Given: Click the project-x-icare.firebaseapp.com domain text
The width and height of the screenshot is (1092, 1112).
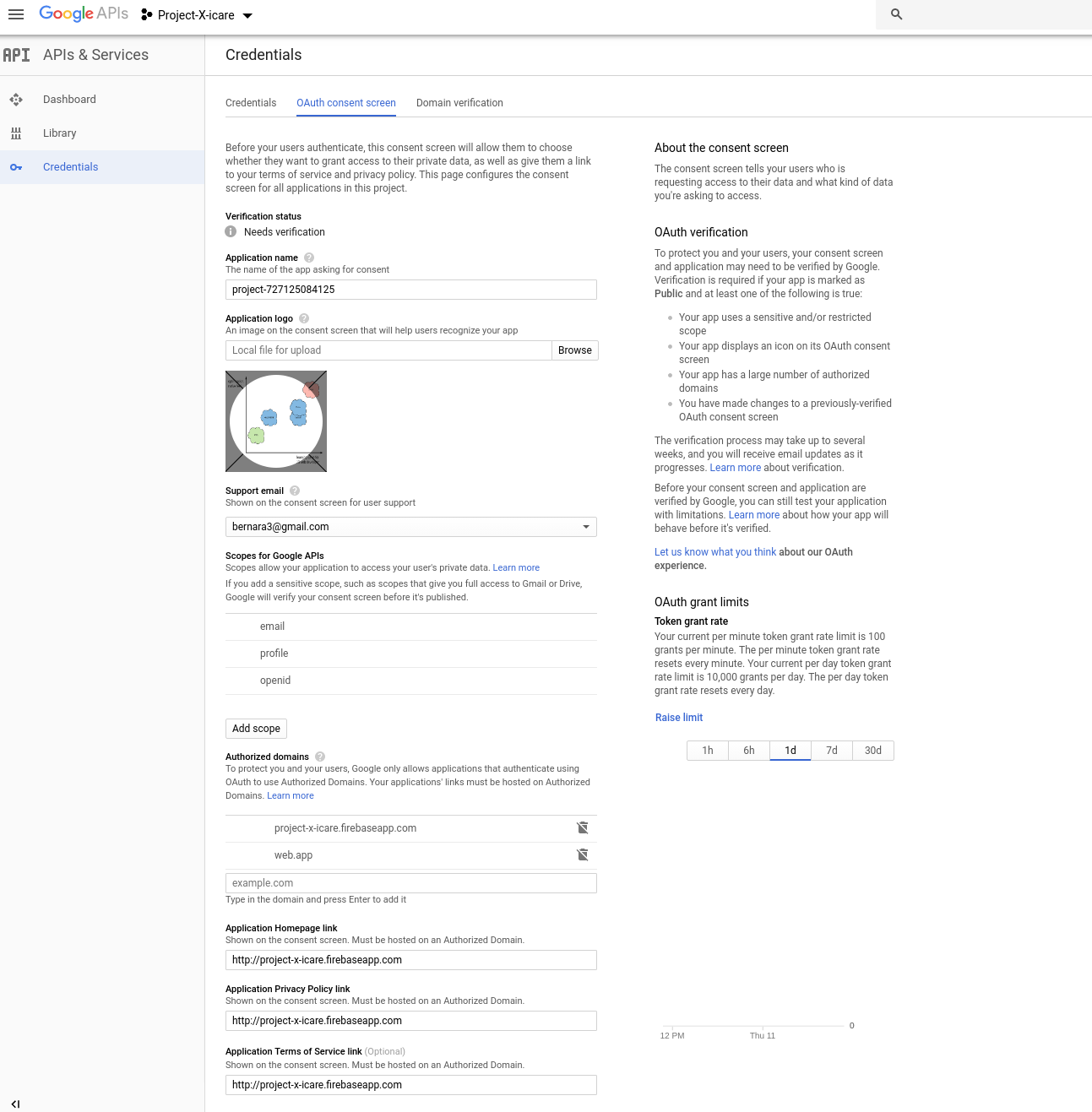Looking at the screenshot, I should point(345,828).
